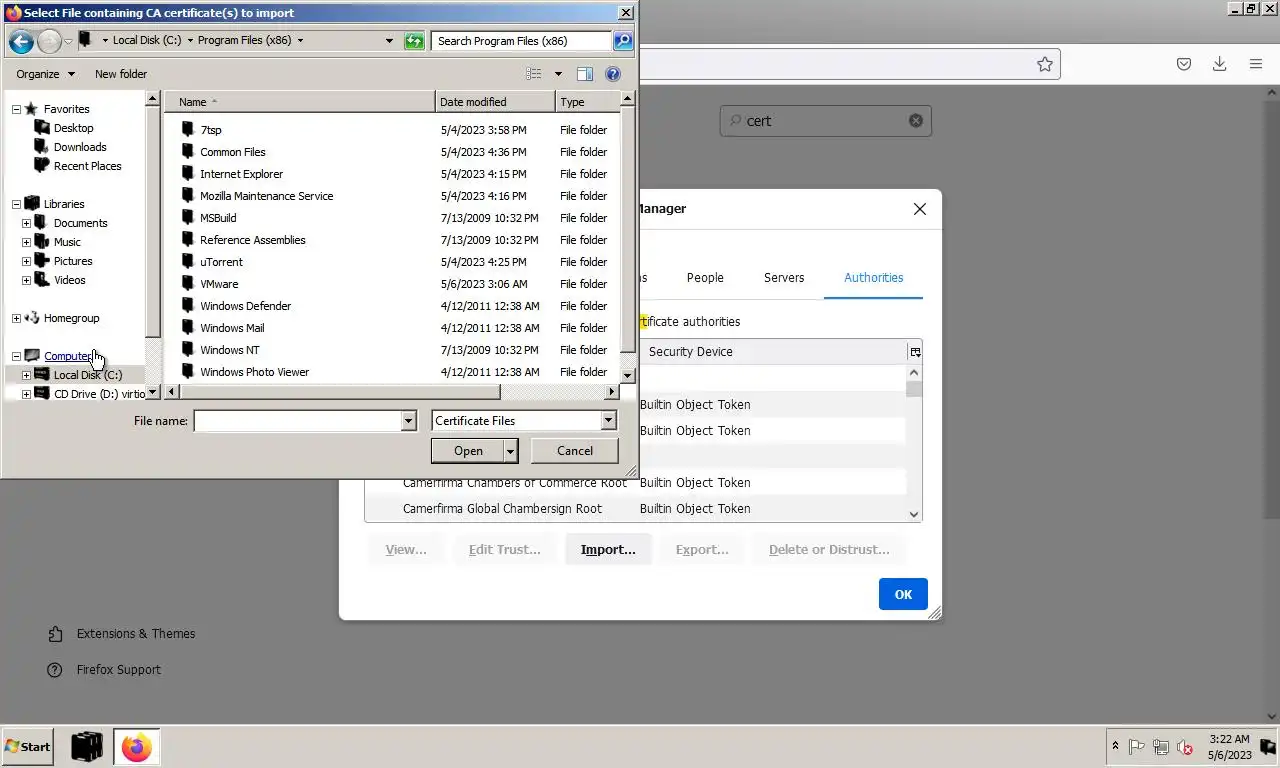Open the Certificate Files type dropdown
This screenshot has height=768, width=1280.
click(x=608, y=421)
